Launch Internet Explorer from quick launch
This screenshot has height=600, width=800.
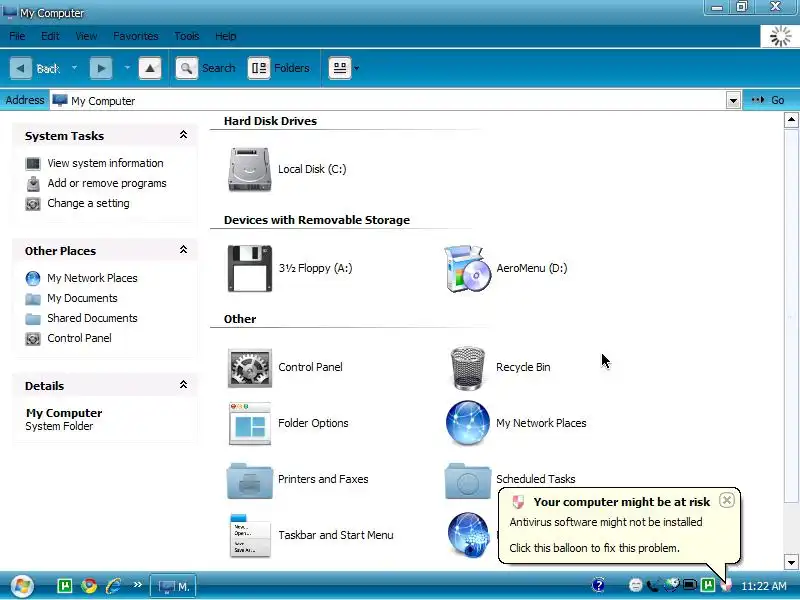pyautogui.click(x=113, y=586)
